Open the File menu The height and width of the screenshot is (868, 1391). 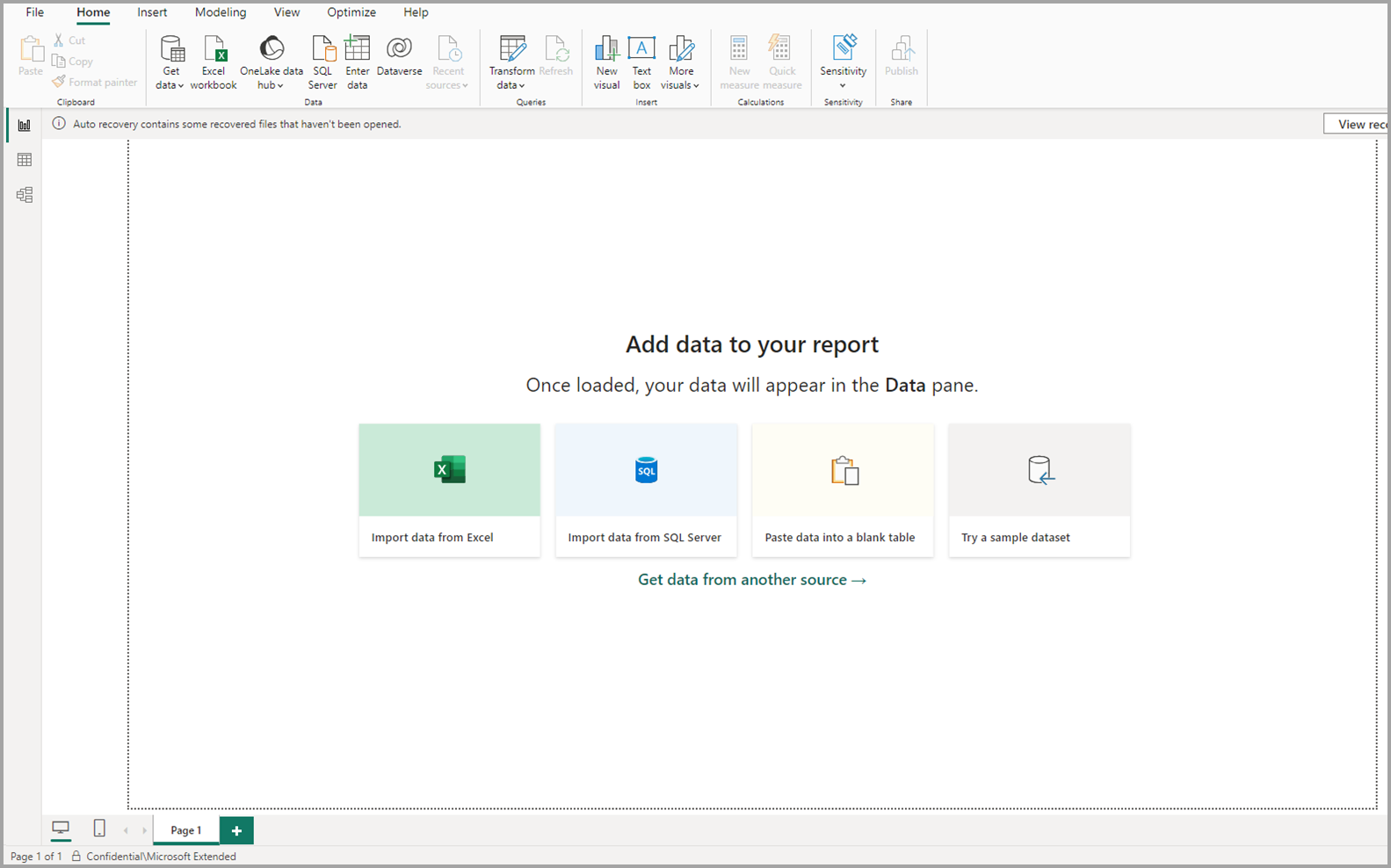35,12
